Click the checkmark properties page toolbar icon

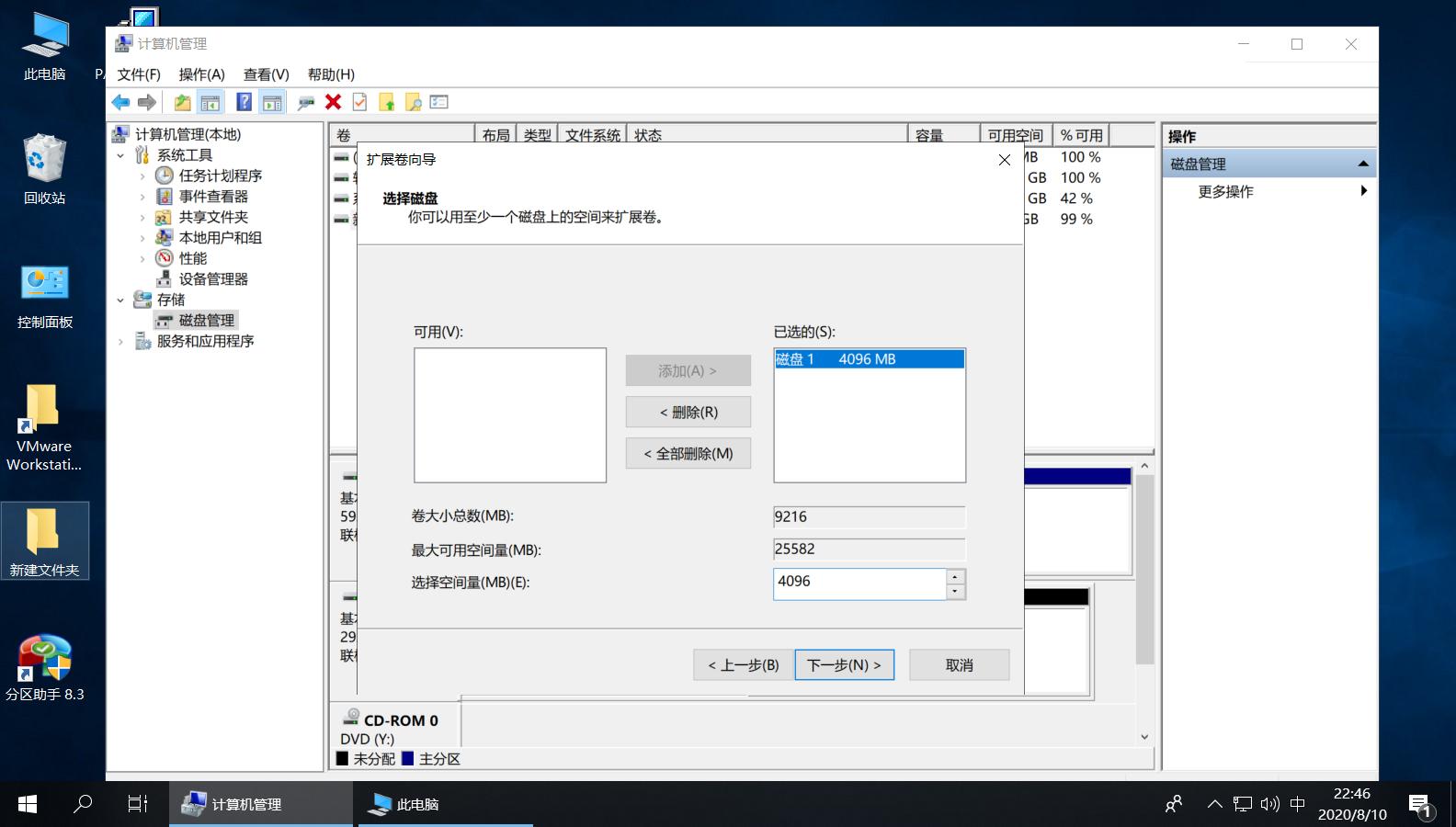tap(359, 102)
